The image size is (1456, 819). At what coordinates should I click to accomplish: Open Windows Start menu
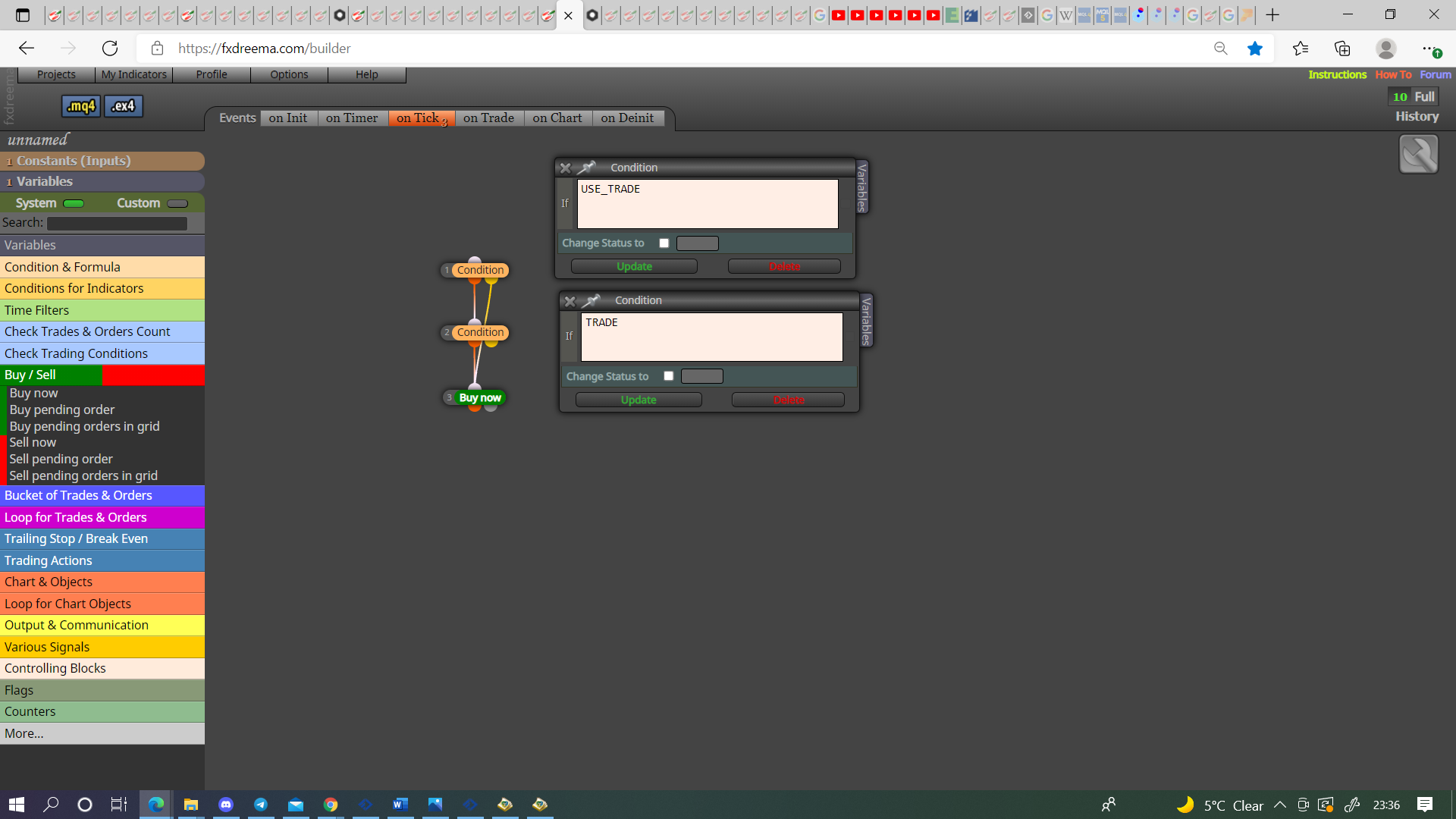(x=17, y=805)
